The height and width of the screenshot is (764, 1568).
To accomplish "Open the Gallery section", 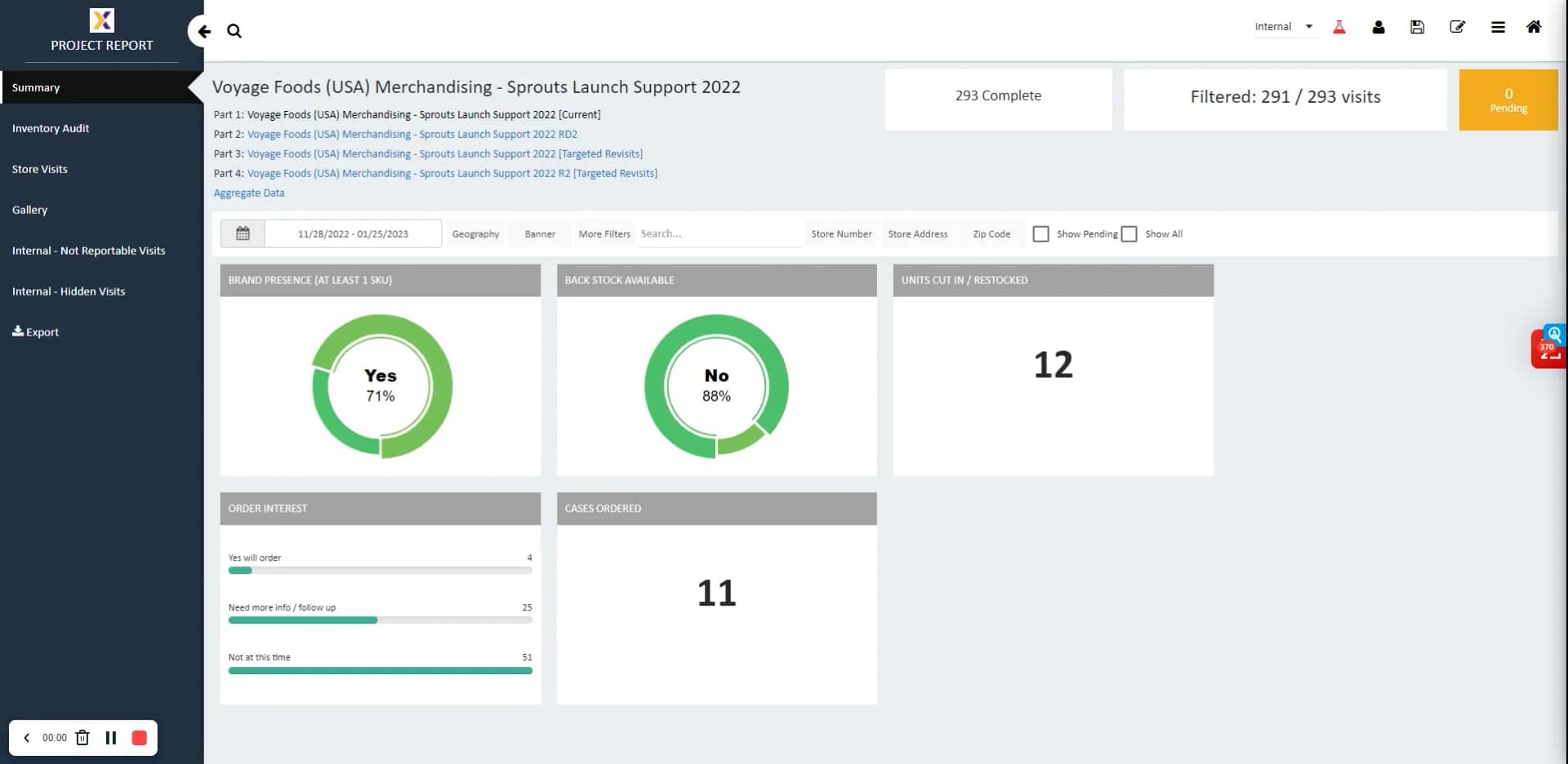I will coord(30,210).
